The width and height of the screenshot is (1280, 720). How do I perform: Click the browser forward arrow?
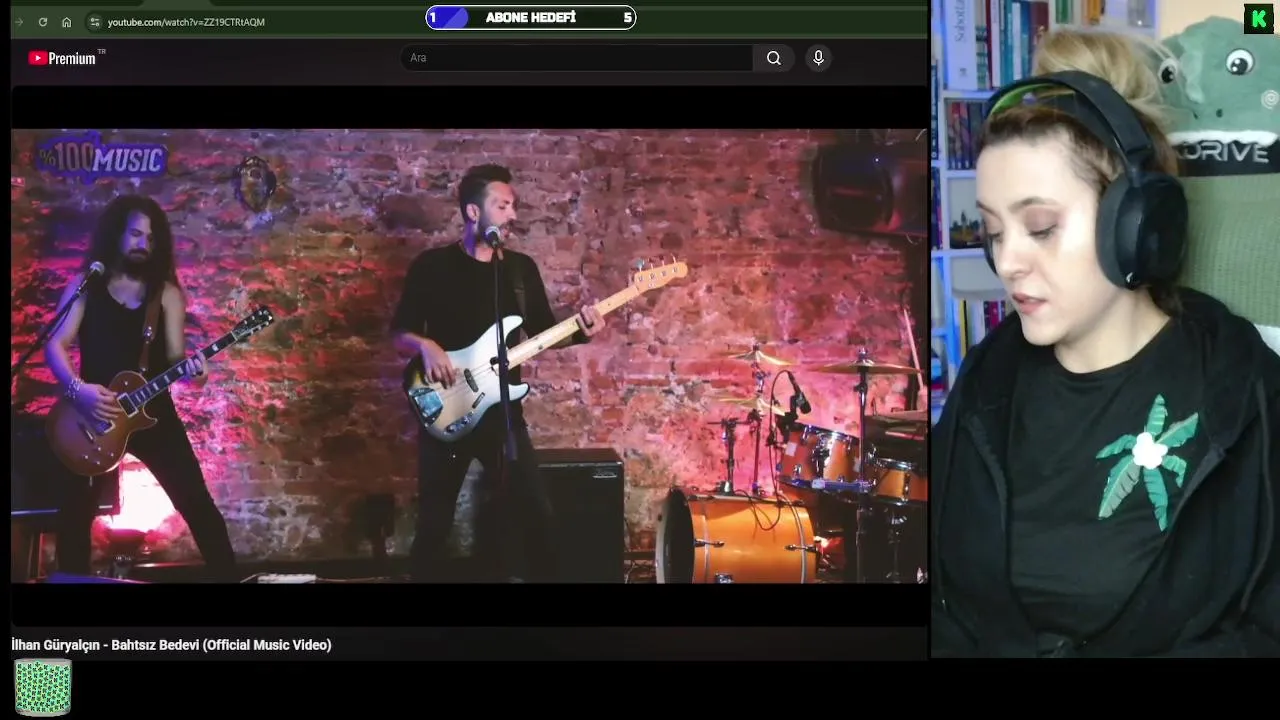19,22
